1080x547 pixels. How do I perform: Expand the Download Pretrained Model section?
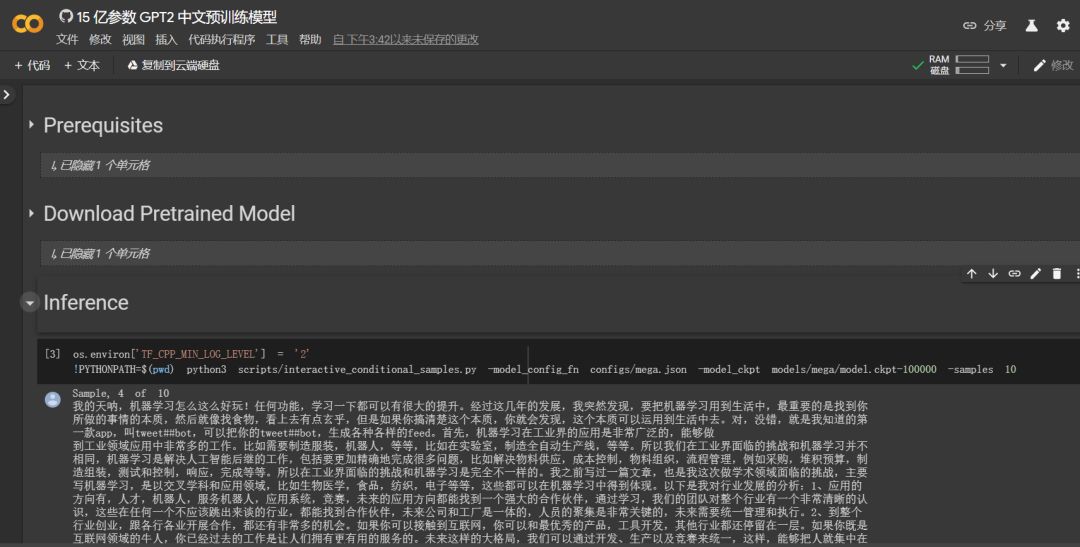click(31, 214)
